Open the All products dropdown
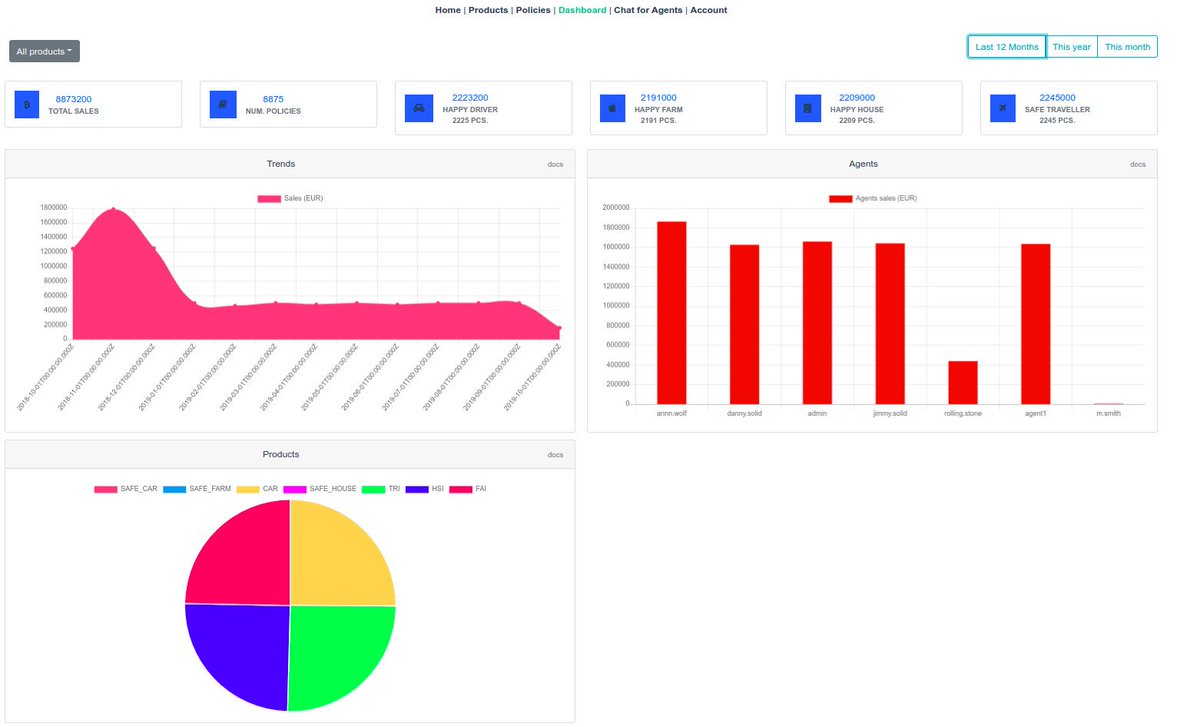1200x727 pixels. 43,50
